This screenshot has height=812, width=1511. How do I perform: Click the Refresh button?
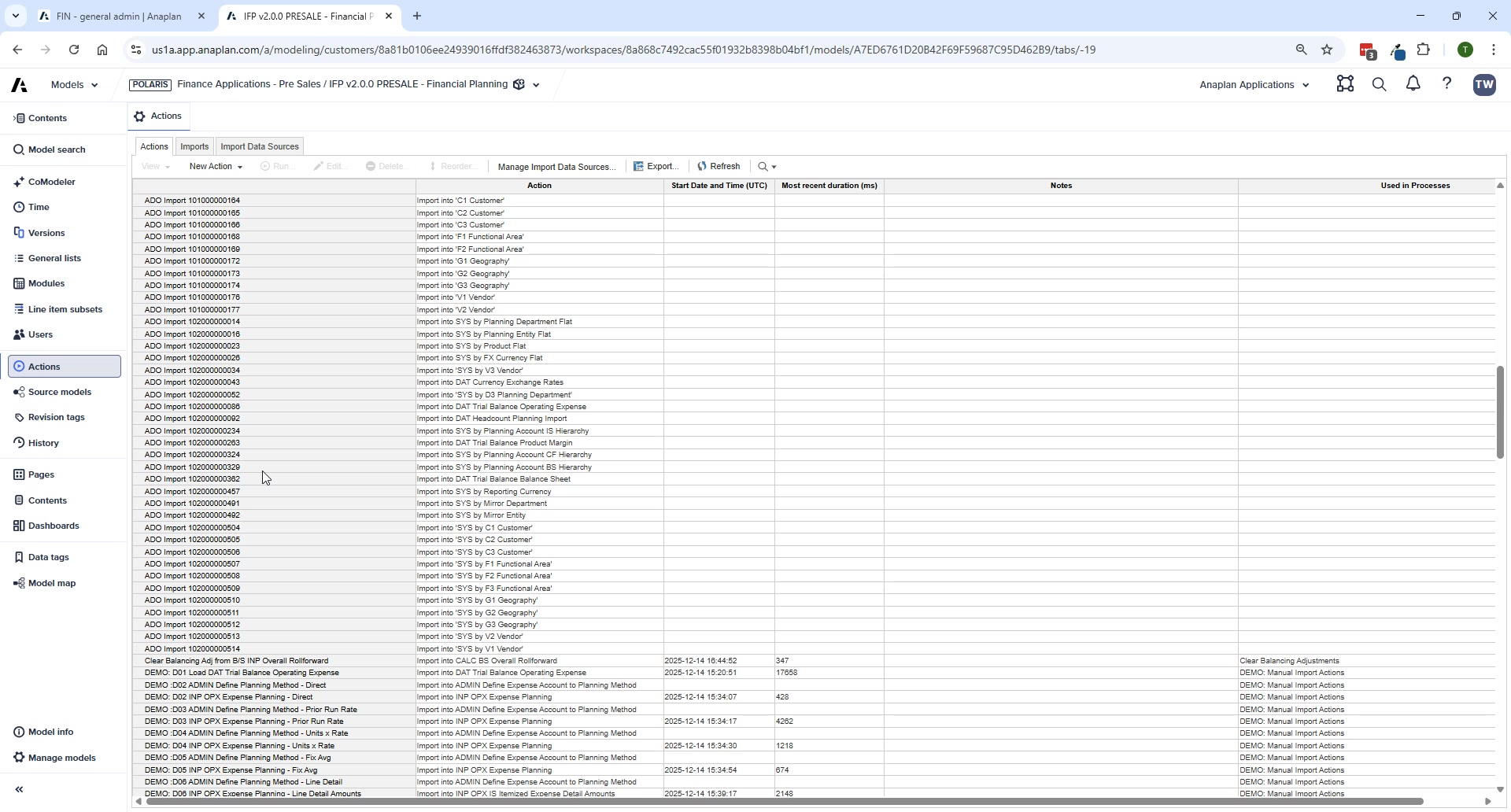(718, 166)
